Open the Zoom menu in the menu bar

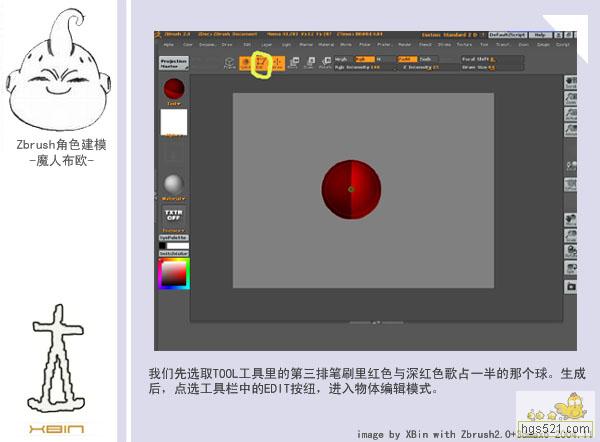pos(523,44)
